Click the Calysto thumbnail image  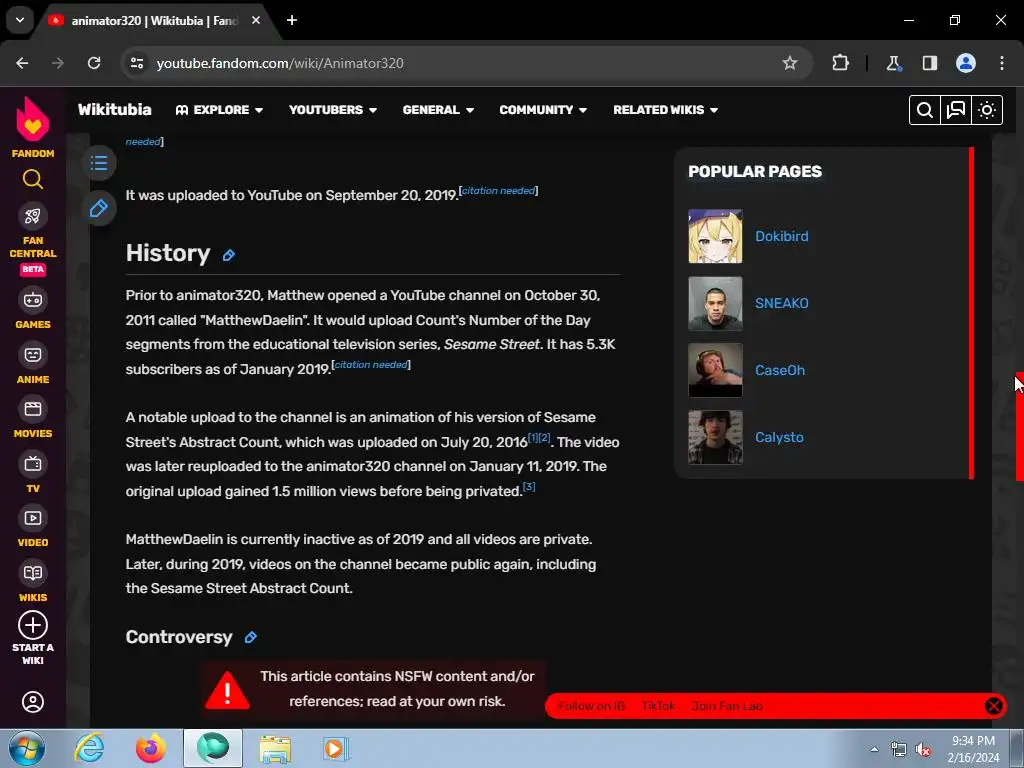click(715, 438)
